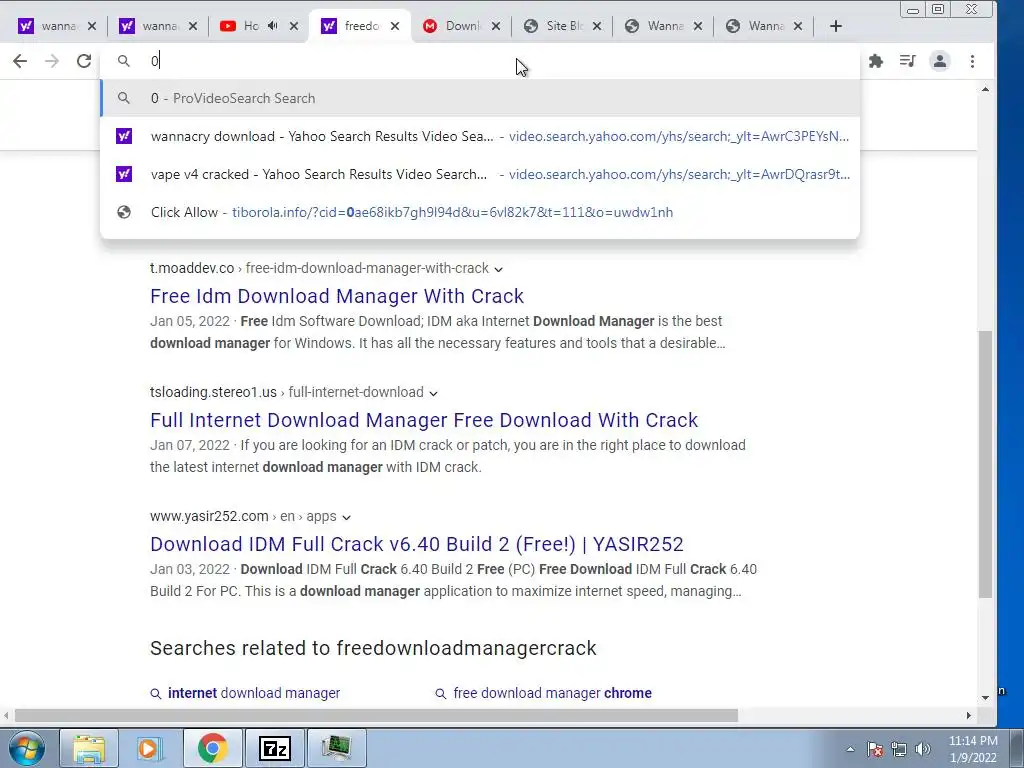Expand the t.moaddev.co result dropdown arrow
This screenshot has height=768, width=1024.
tap(498, 269)
